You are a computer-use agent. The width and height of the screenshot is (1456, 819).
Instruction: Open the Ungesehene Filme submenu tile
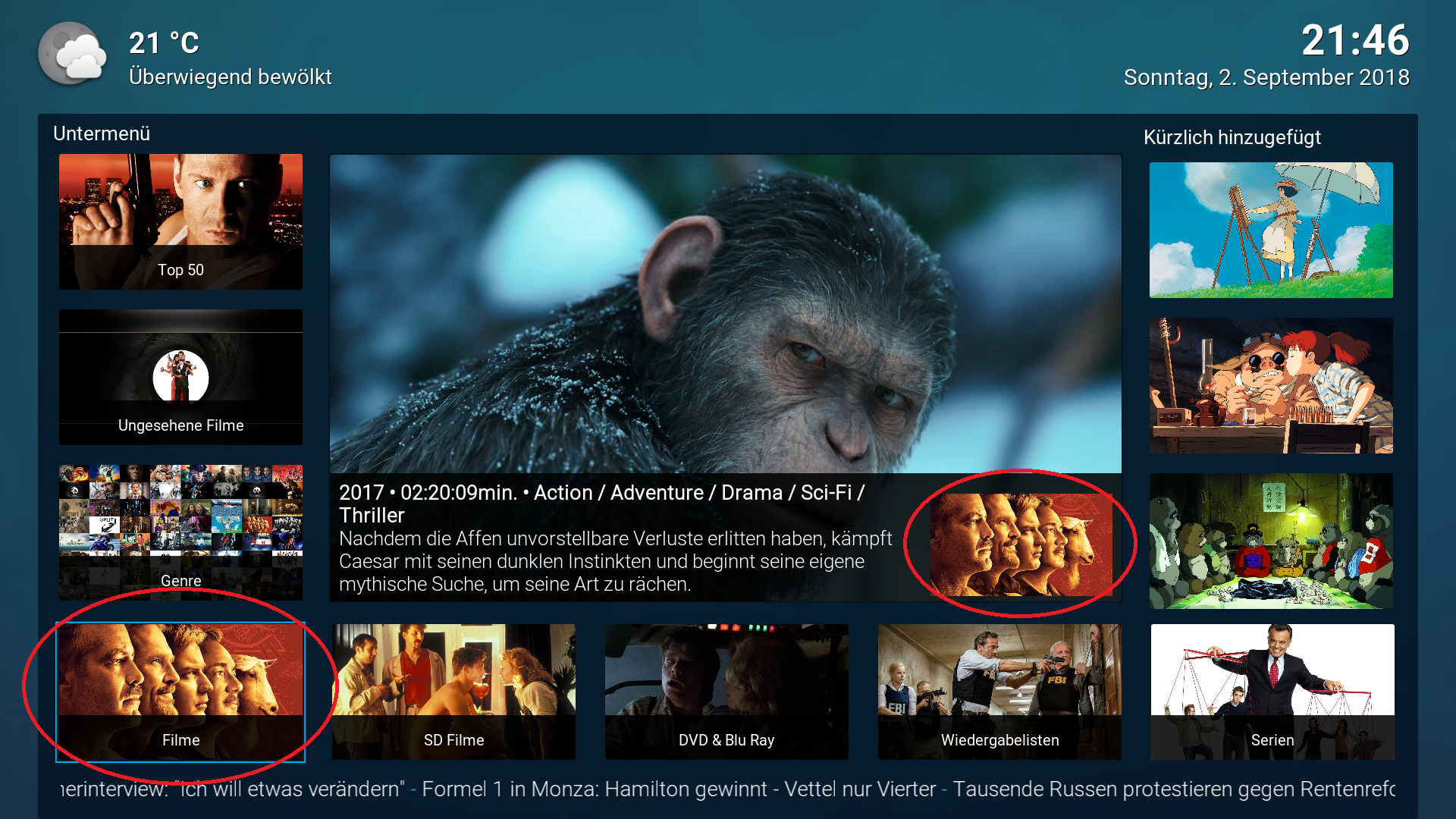pyautogui.click(x=180, y=377)
